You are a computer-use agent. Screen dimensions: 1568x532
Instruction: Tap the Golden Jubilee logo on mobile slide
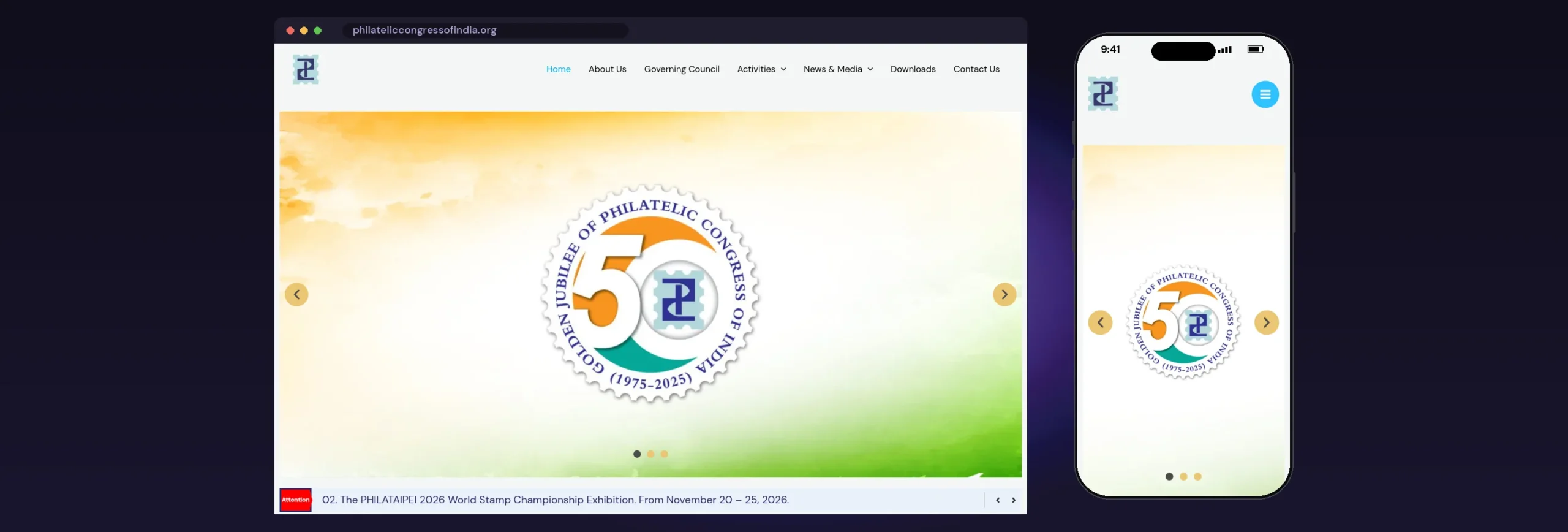1183,323
